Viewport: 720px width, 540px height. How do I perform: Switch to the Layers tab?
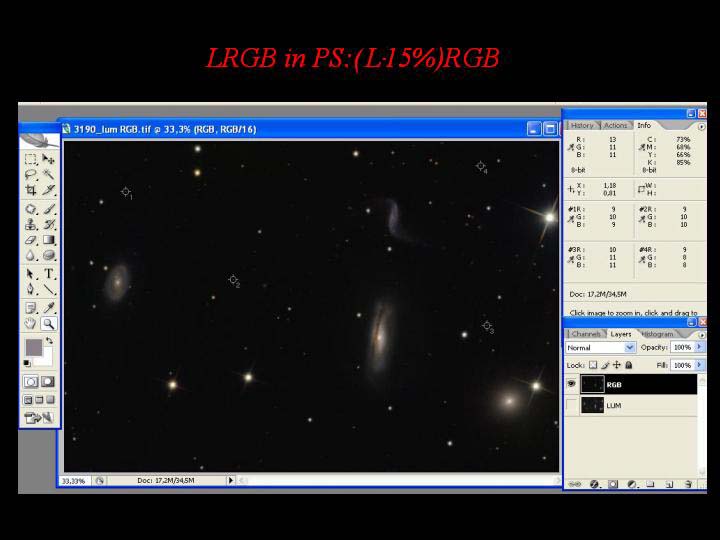[x=621, y=334]
